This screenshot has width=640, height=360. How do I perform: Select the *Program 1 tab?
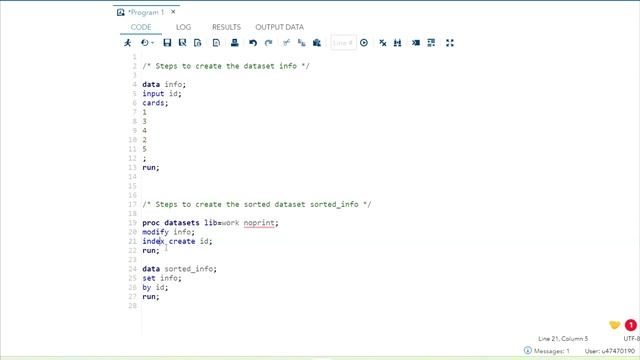pos(146,13)
